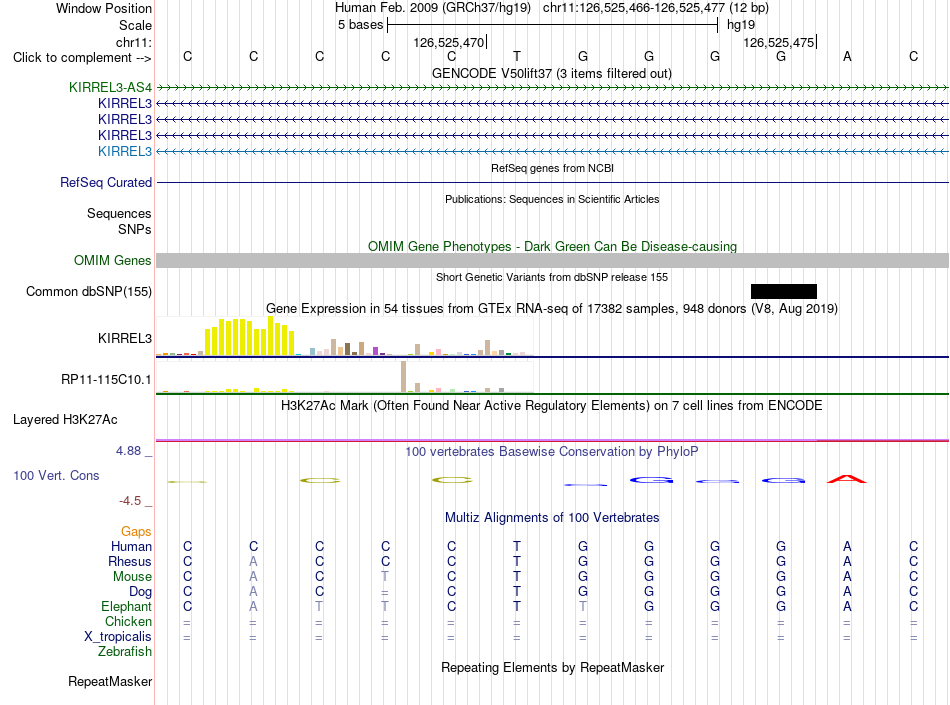950x705 pixels.
Task: Open the 100 Vert. Cons track label
Action: click(56, 475)
